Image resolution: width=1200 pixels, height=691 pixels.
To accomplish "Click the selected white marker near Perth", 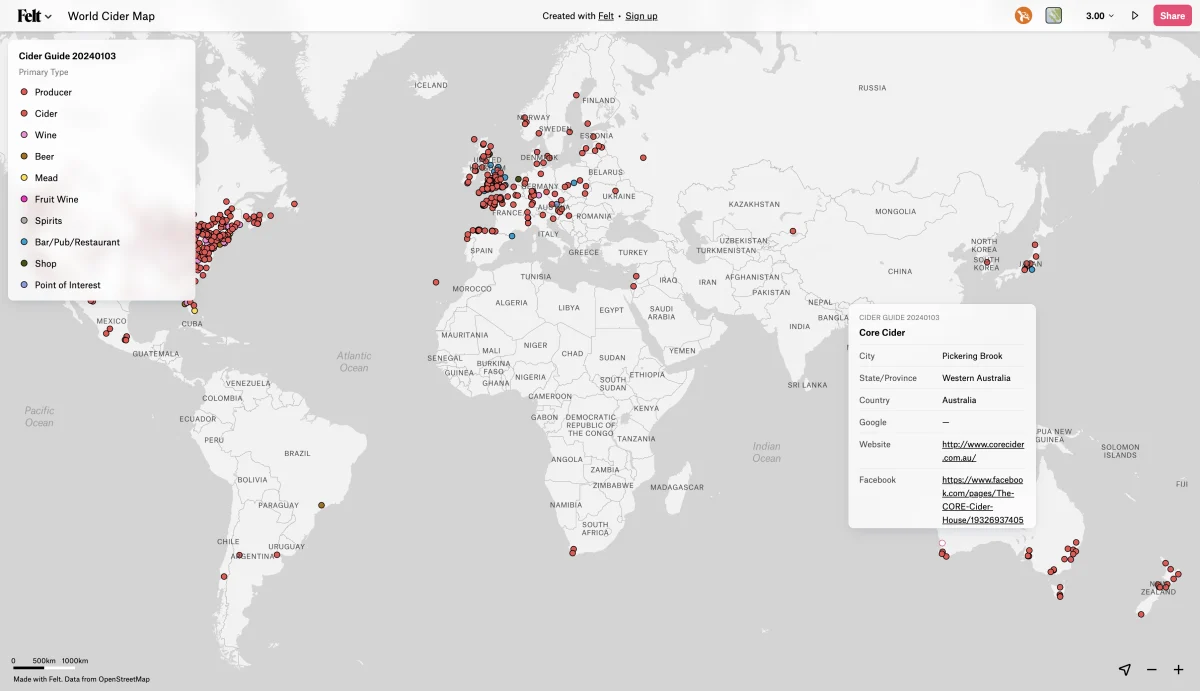I will pos(941,543).
